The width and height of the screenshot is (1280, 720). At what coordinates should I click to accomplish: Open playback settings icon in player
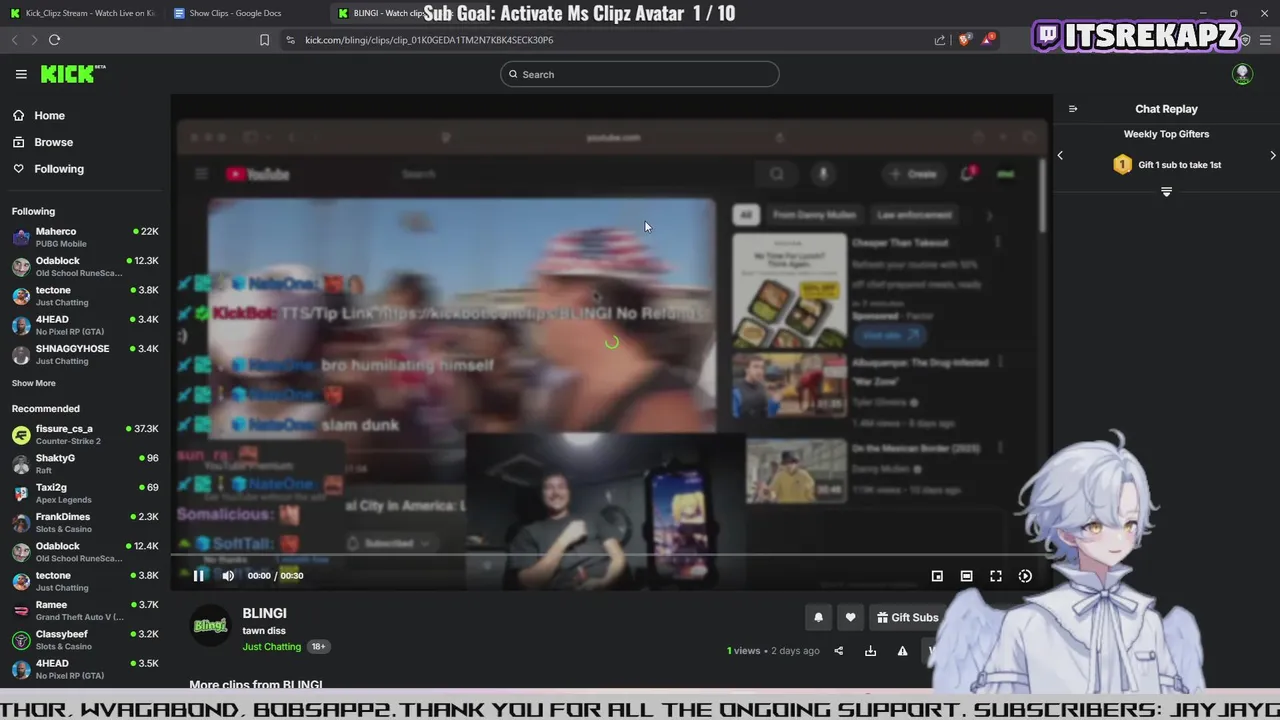[1025, 576]
